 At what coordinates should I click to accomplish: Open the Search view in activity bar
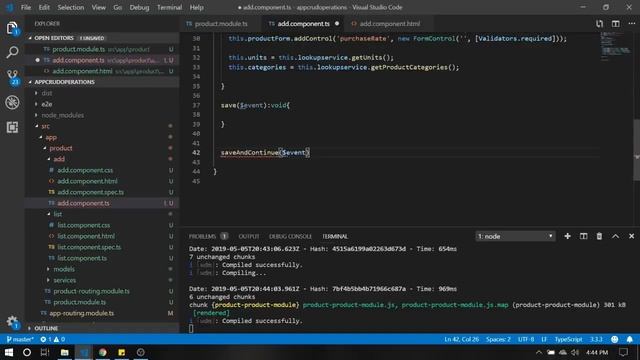(x=12, y=52)
